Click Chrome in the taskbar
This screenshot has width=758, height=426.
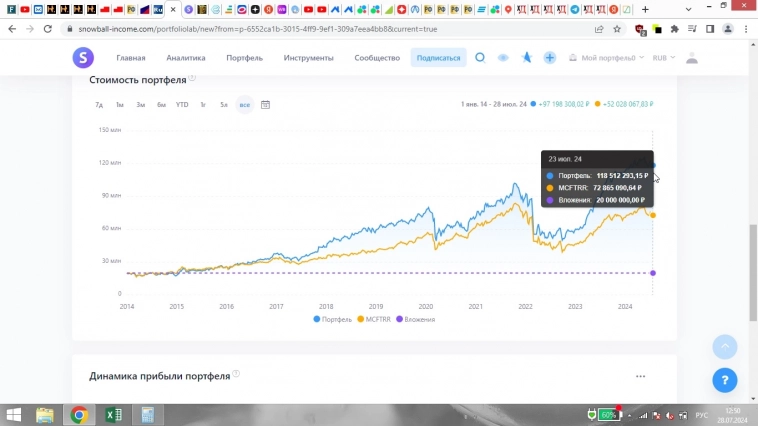coord(79,415)
